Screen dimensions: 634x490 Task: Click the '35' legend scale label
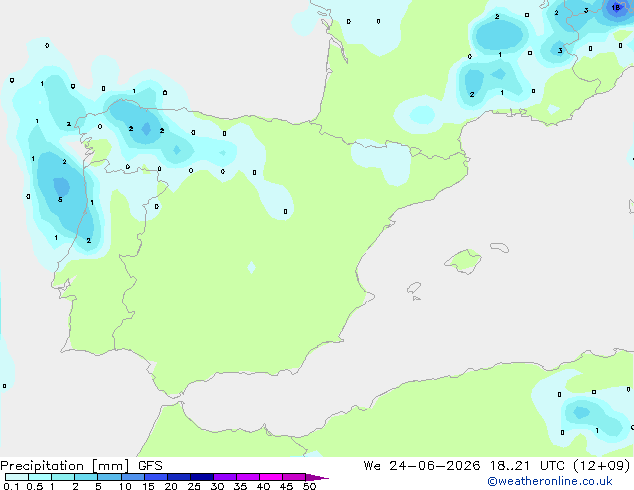click(240, 486)
